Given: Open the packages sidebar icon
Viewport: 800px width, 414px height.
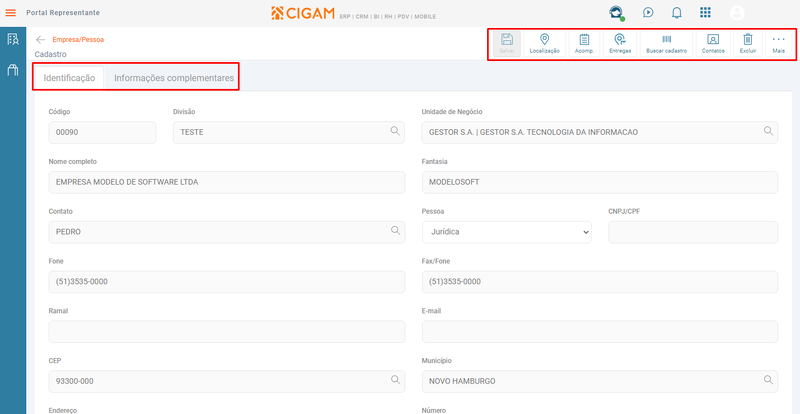Looking at the screenshot, I should [x=13, y=70].
